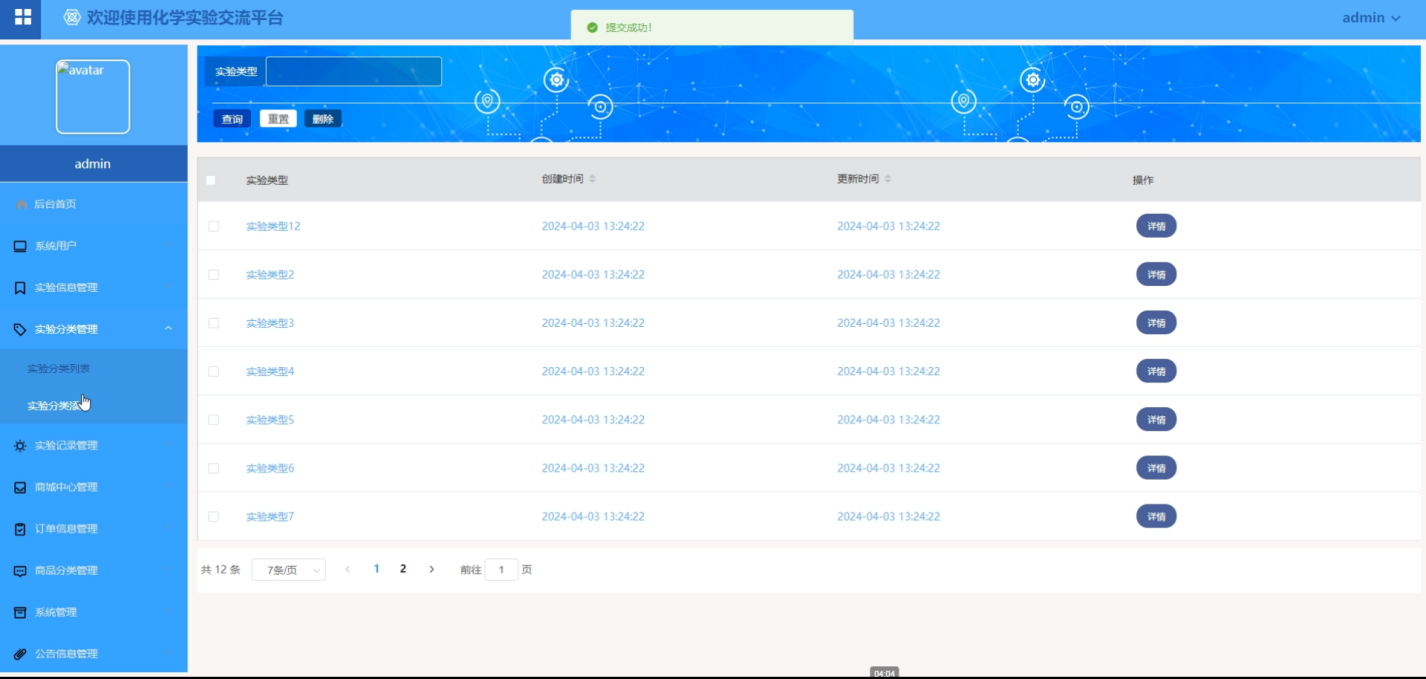This screenshot has height=679, width=1426.
Task: Go to next page with right chevron
Action: [x=432, y=569]
